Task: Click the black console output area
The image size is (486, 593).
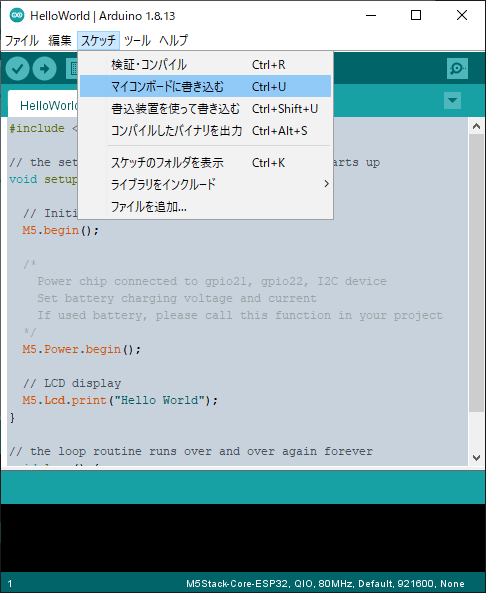Action: pos(243,537)
